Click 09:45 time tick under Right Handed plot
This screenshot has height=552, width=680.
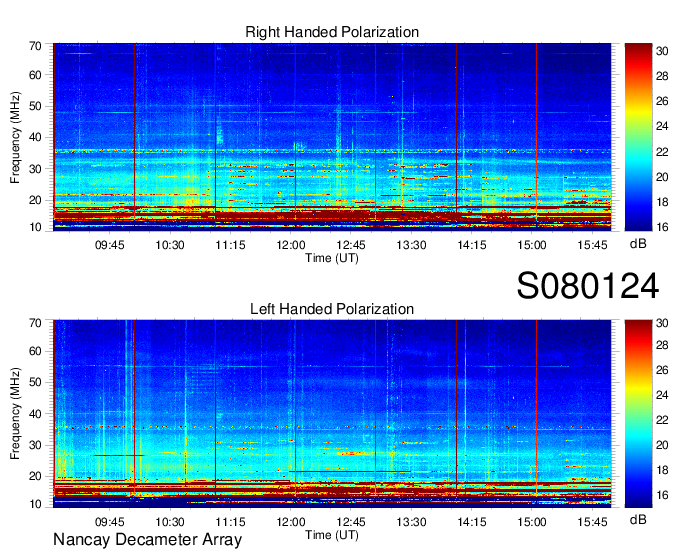tap(110, 245)
